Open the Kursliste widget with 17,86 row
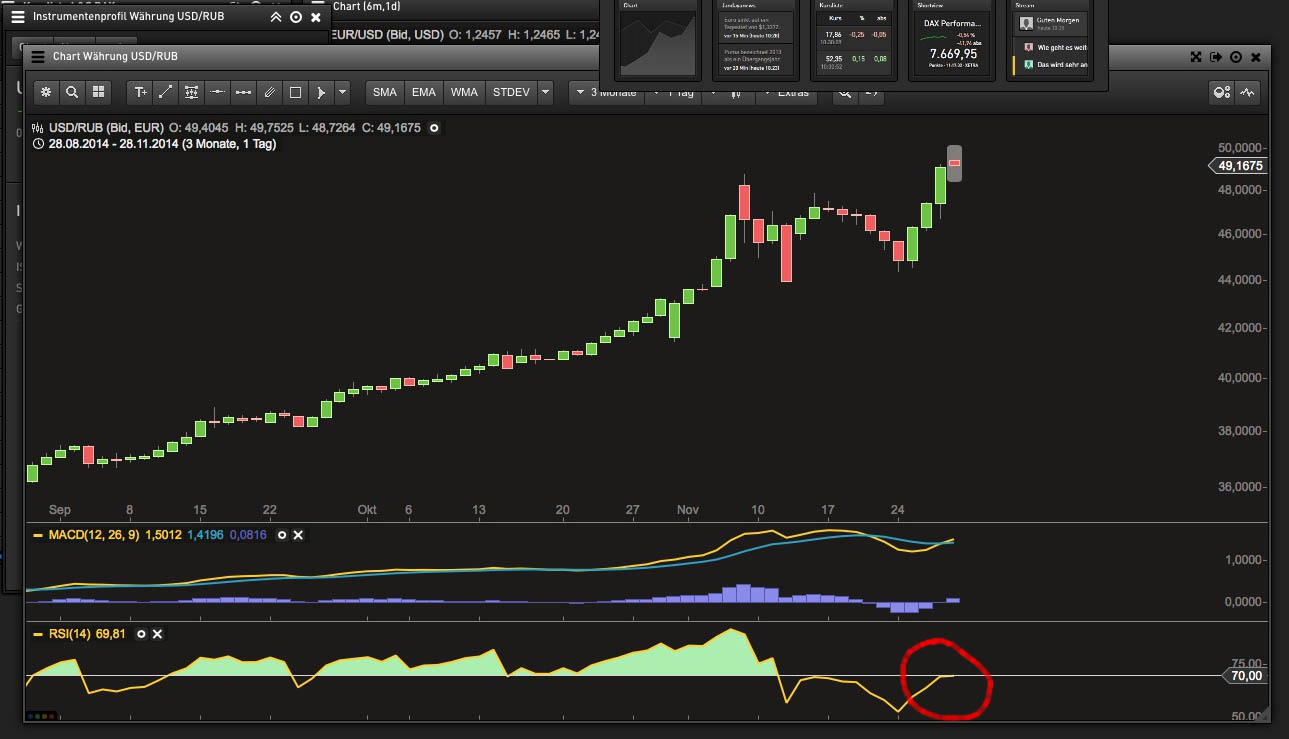1289x739 pixels. click(x=852, y=40)
